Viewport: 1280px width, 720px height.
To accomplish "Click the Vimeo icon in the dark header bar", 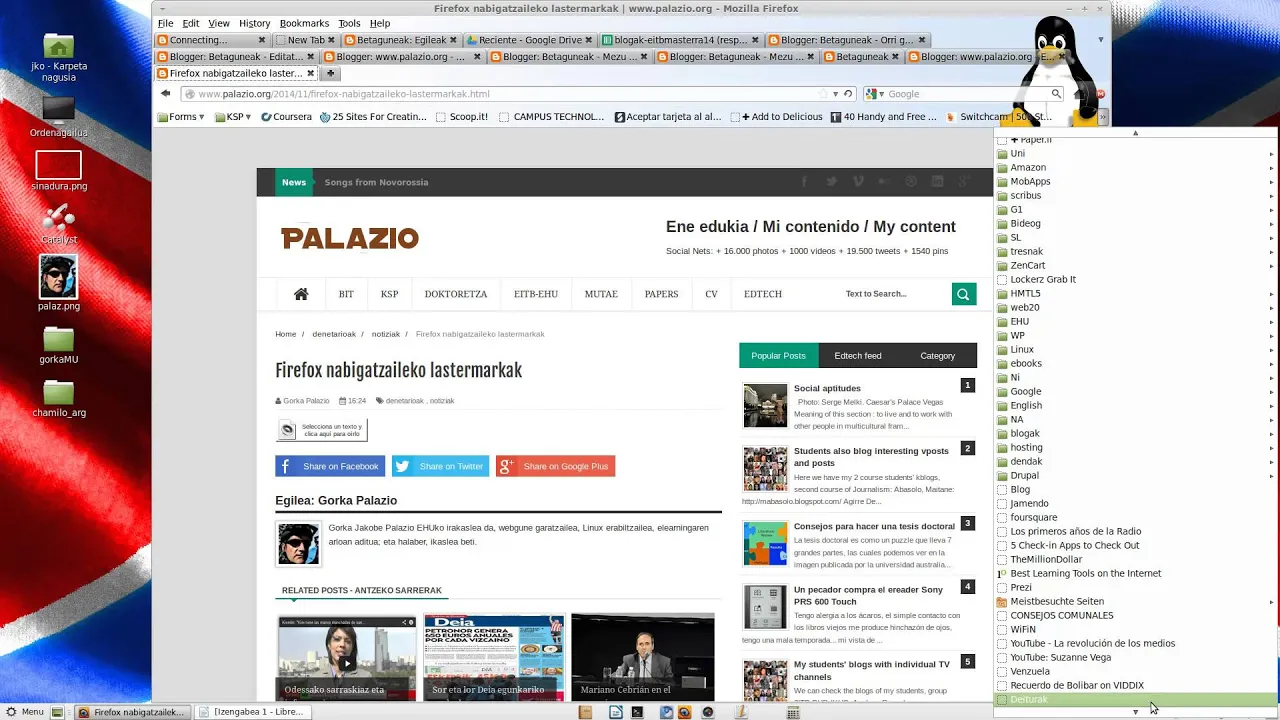I will 858,182.
